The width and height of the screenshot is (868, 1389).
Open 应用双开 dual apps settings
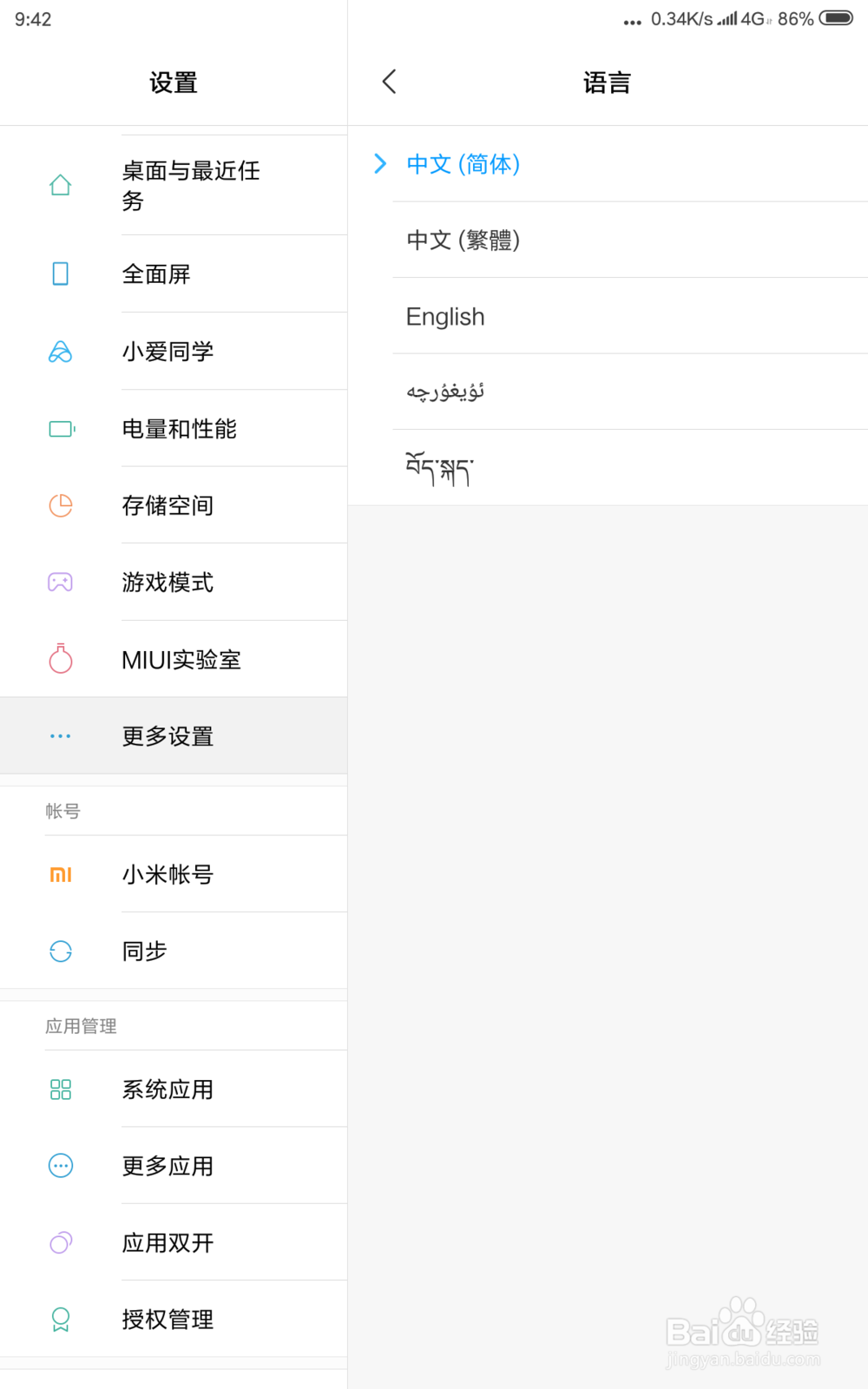tap(168, 1243)
